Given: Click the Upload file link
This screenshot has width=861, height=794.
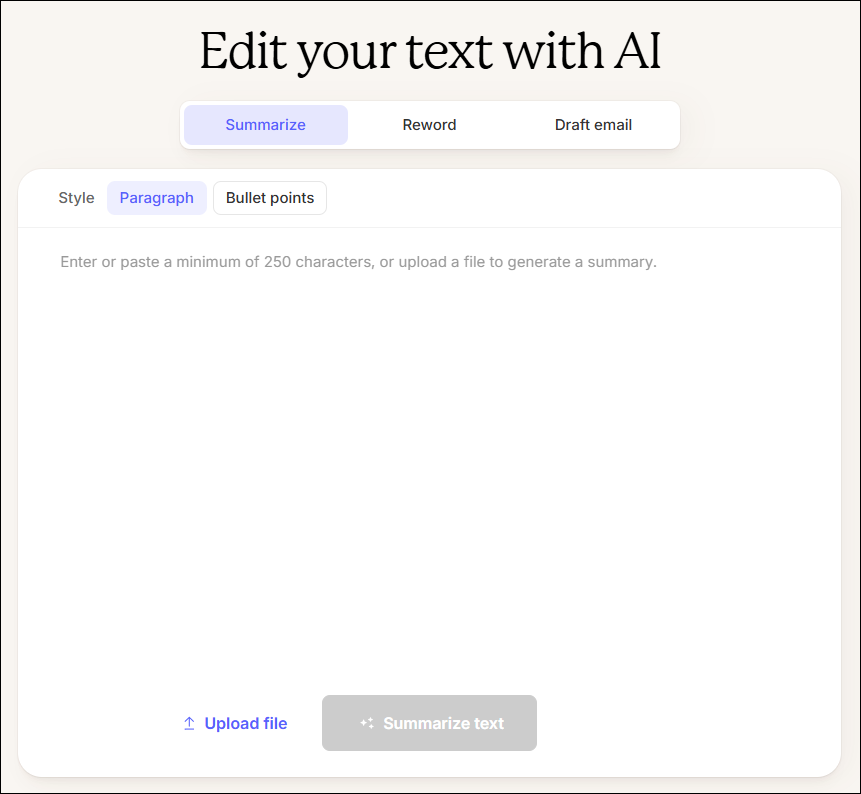Looking at the screenshot, I should [235, 723].
